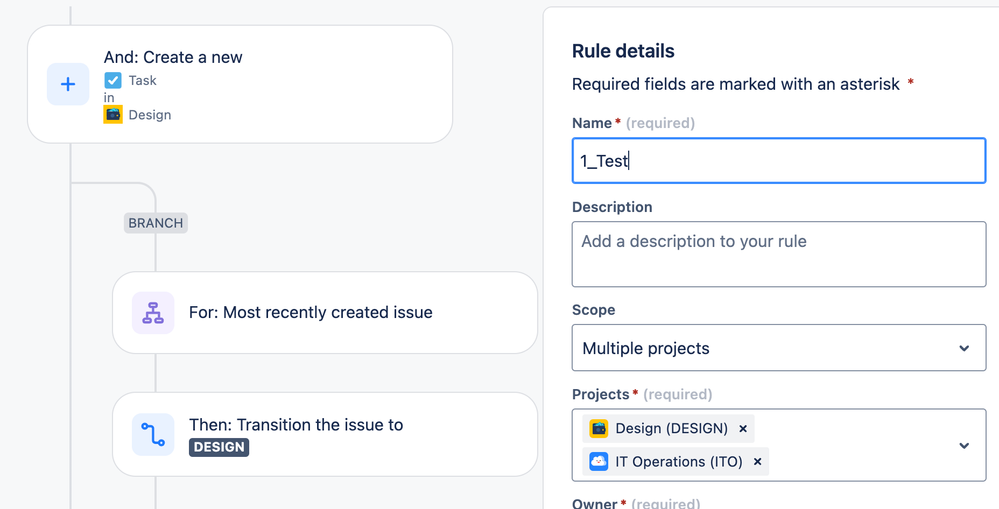The height and width of the screenshot is (509, 999).
Task: Remove IT Operations (ITO) from Projects
Action: [757, 462]
